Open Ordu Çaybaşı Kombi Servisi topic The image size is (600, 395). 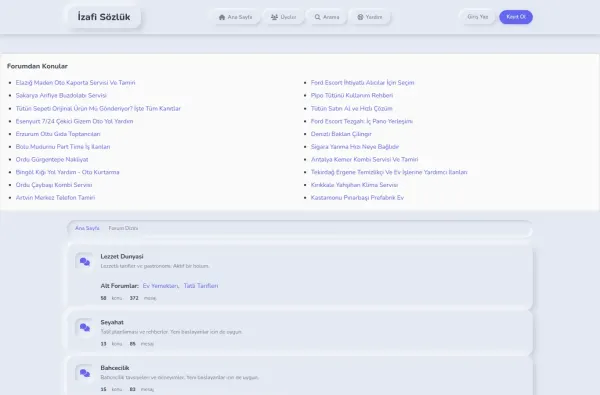pos(54,185)
